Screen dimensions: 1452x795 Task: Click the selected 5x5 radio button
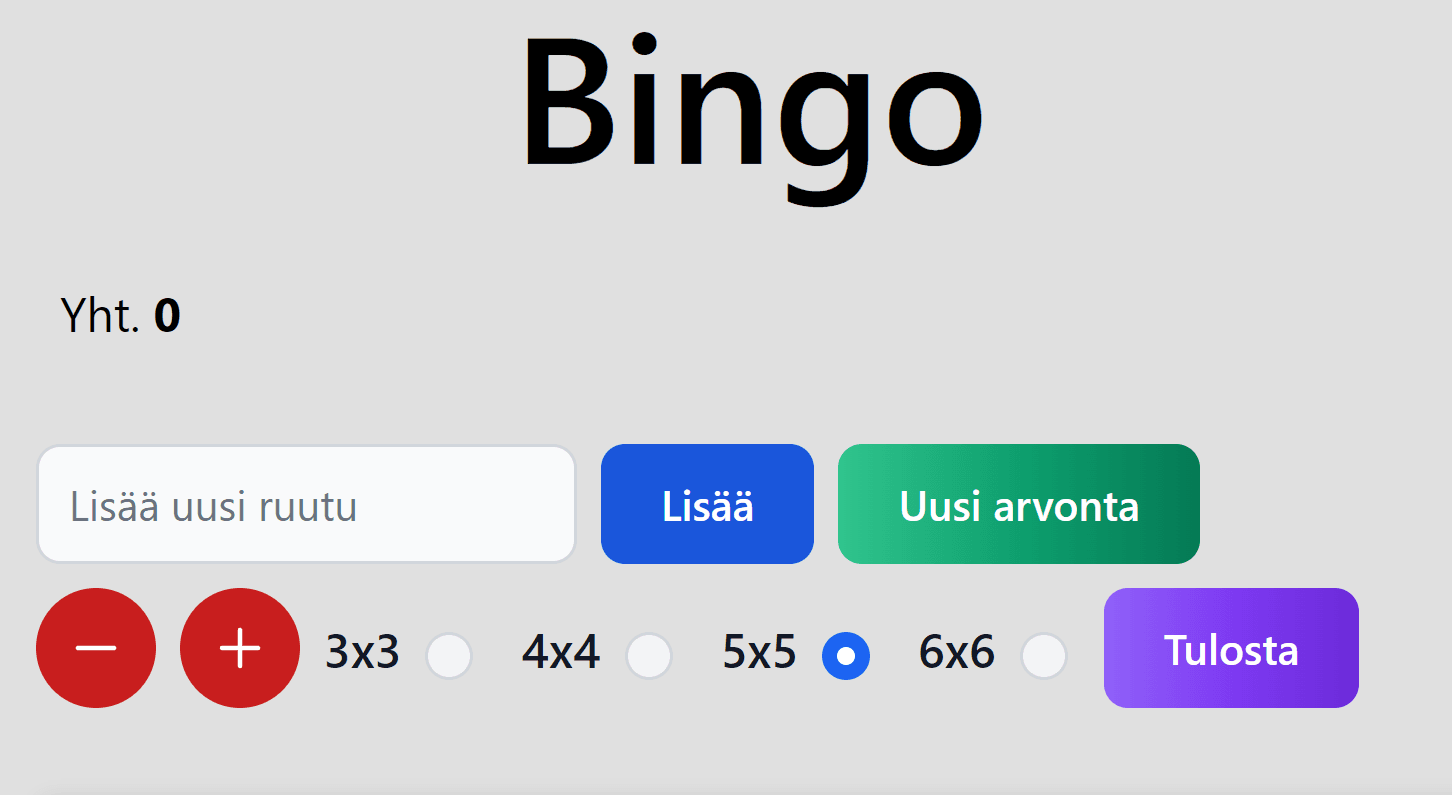846,656
